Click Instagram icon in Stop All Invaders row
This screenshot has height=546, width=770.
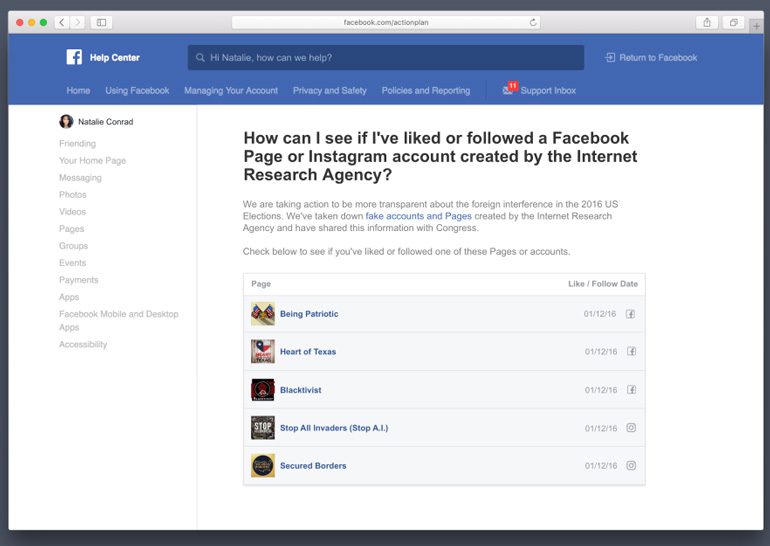632,428
